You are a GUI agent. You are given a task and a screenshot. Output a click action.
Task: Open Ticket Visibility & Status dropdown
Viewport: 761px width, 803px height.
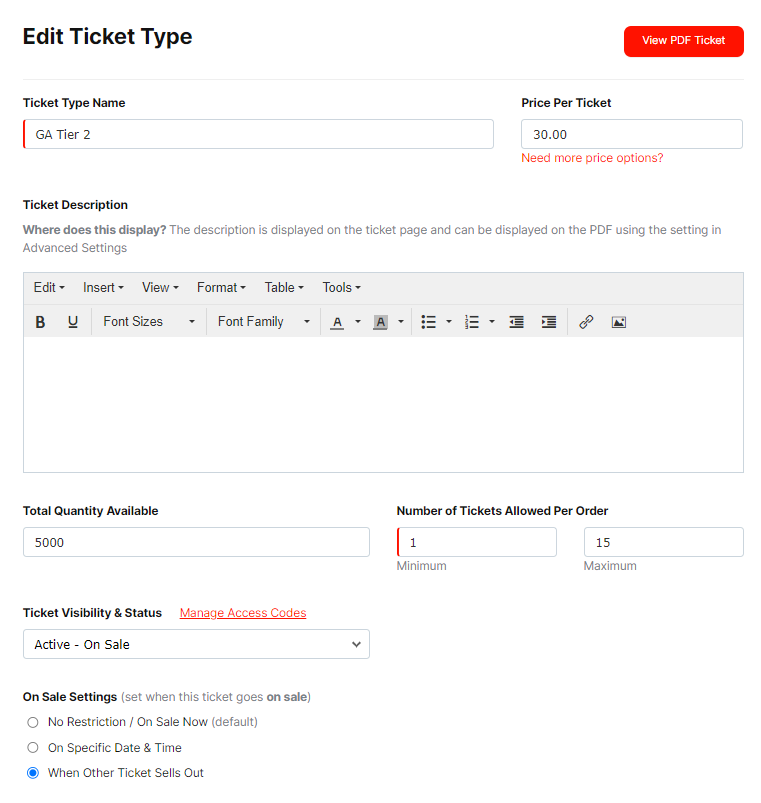tap(196, 644)
